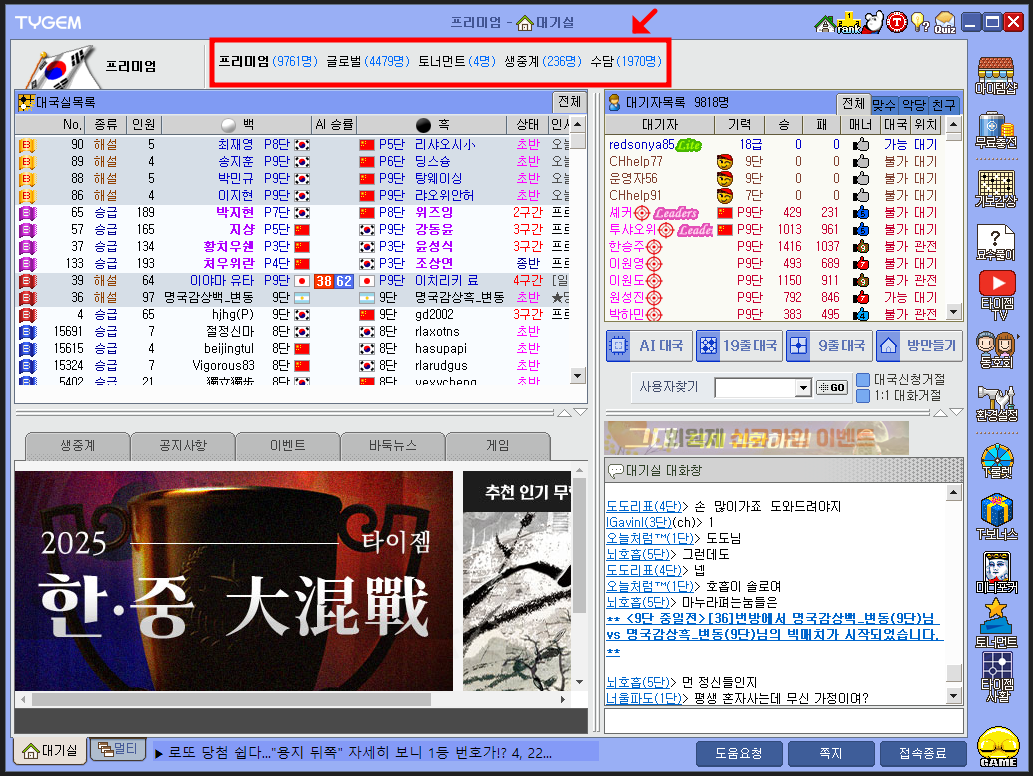Open the 사용자찾기 dropdown arrow

(802, 387)
